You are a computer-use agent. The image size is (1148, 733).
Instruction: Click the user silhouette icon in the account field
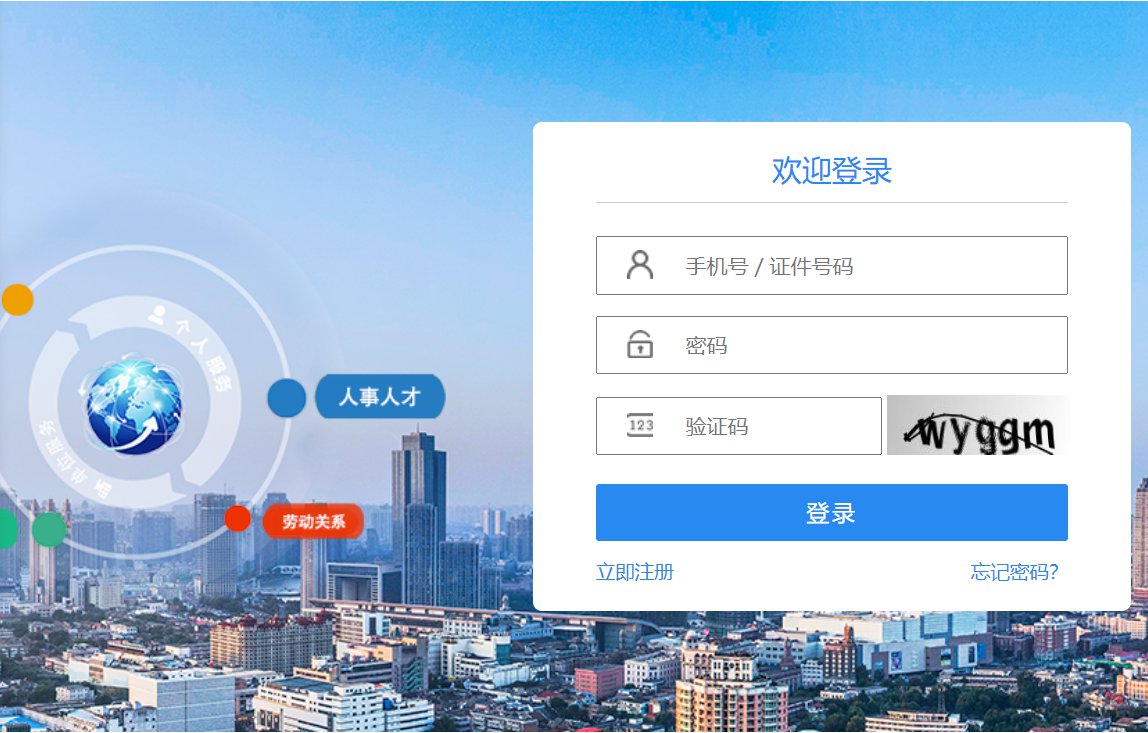(x=640, y=265)
